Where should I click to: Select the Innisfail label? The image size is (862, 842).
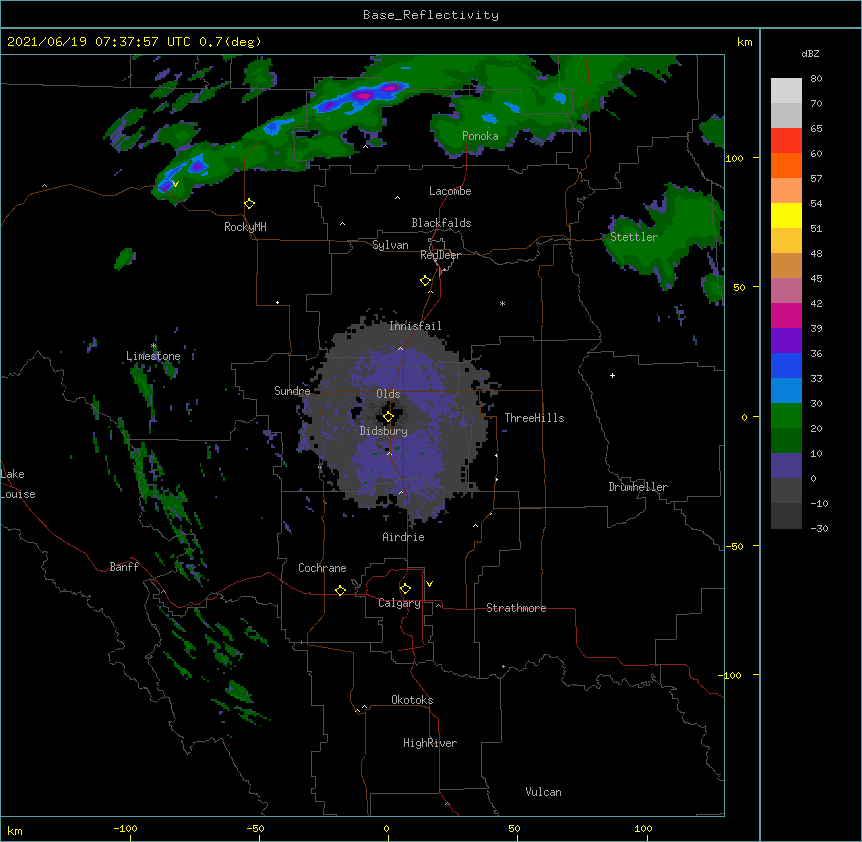pyautogui.click(x=415, y=326)
